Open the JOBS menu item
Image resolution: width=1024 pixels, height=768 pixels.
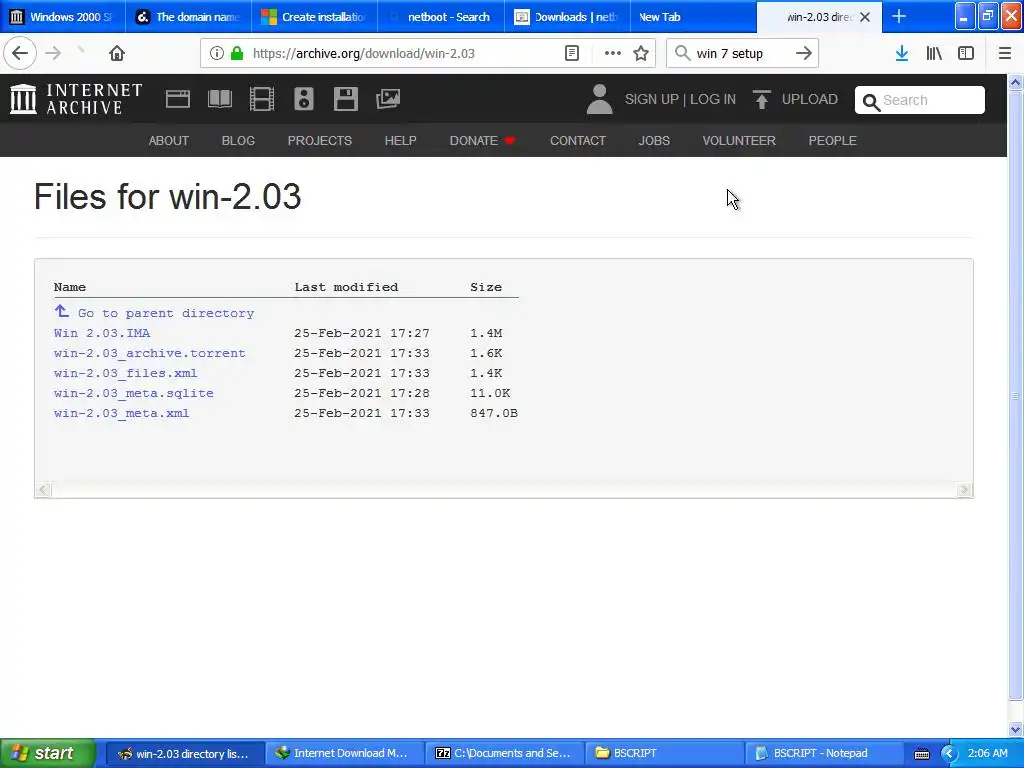point(654,140)
